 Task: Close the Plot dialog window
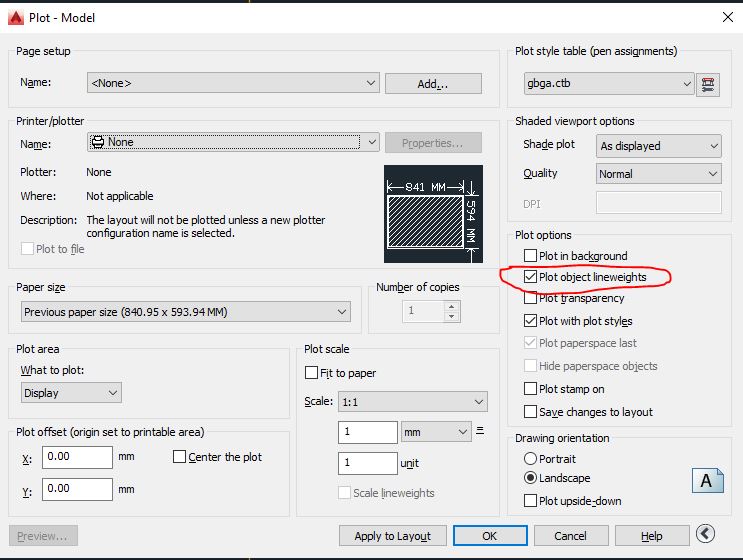[726, 17]
